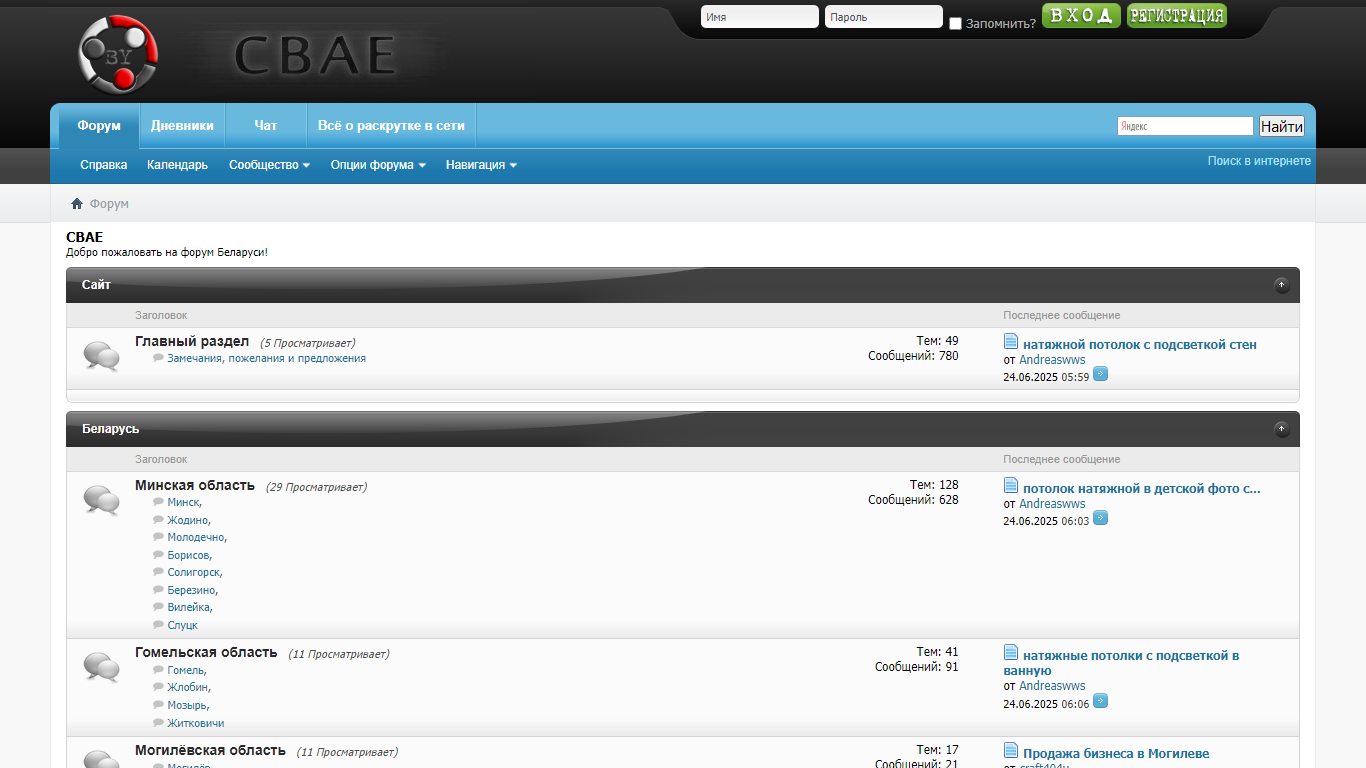
Task: Switch to the Дневники tab
Action: [182, 126]
